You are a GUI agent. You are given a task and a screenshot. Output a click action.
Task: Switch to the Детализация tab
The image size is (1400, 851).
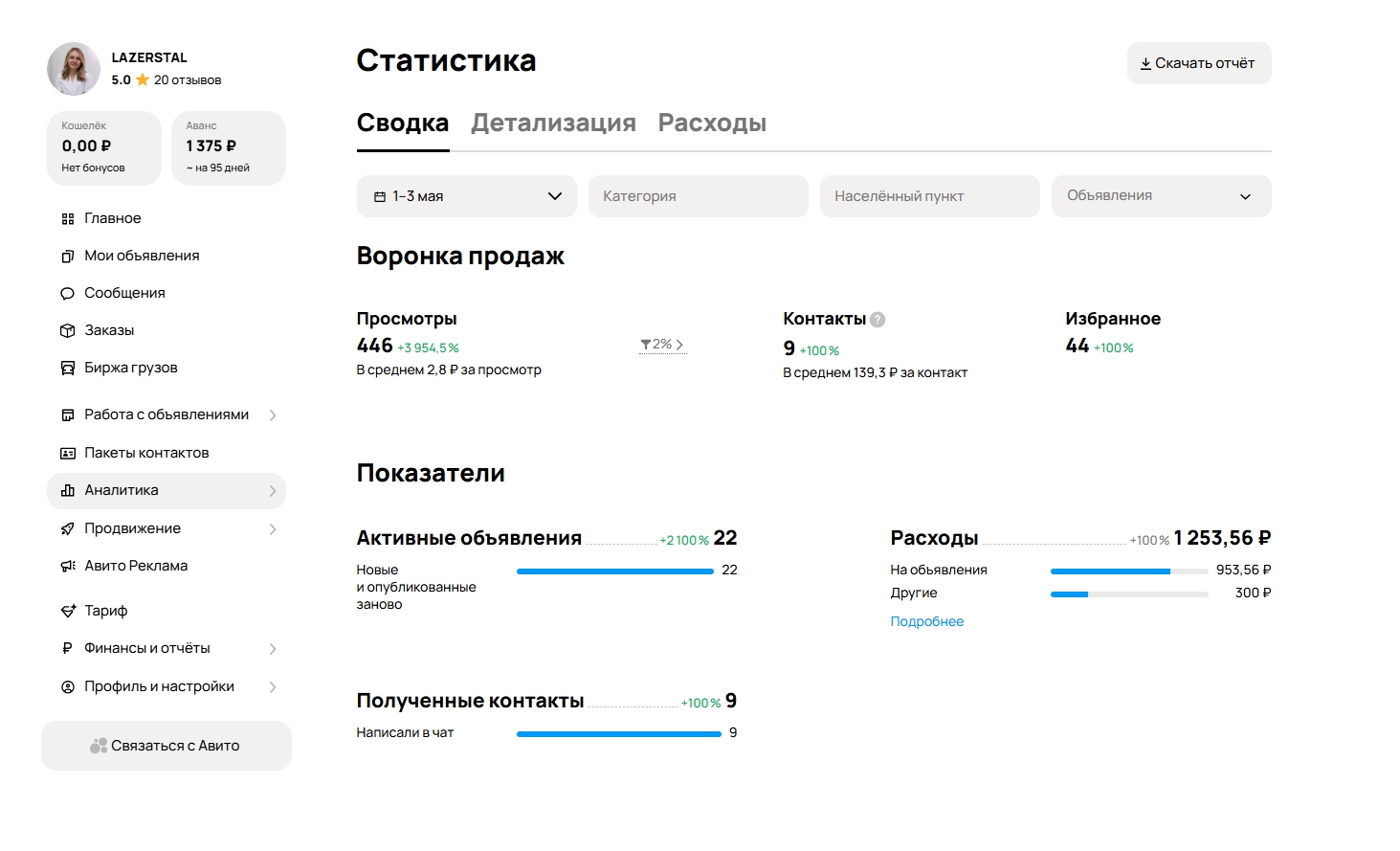(553, 123)
